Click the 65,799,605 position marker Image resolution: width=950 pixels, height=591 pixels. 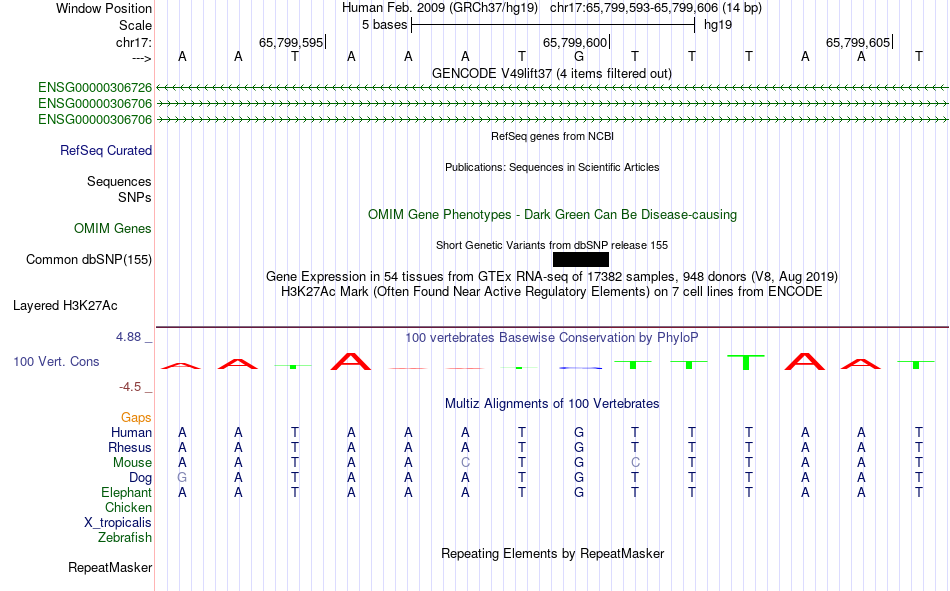[x=859, y=42]
